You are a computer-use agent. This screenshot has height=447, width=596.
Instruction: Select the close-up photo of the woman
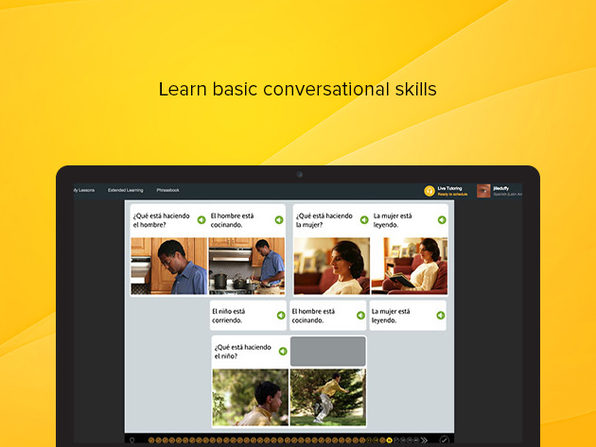click(x=331, y=266)
